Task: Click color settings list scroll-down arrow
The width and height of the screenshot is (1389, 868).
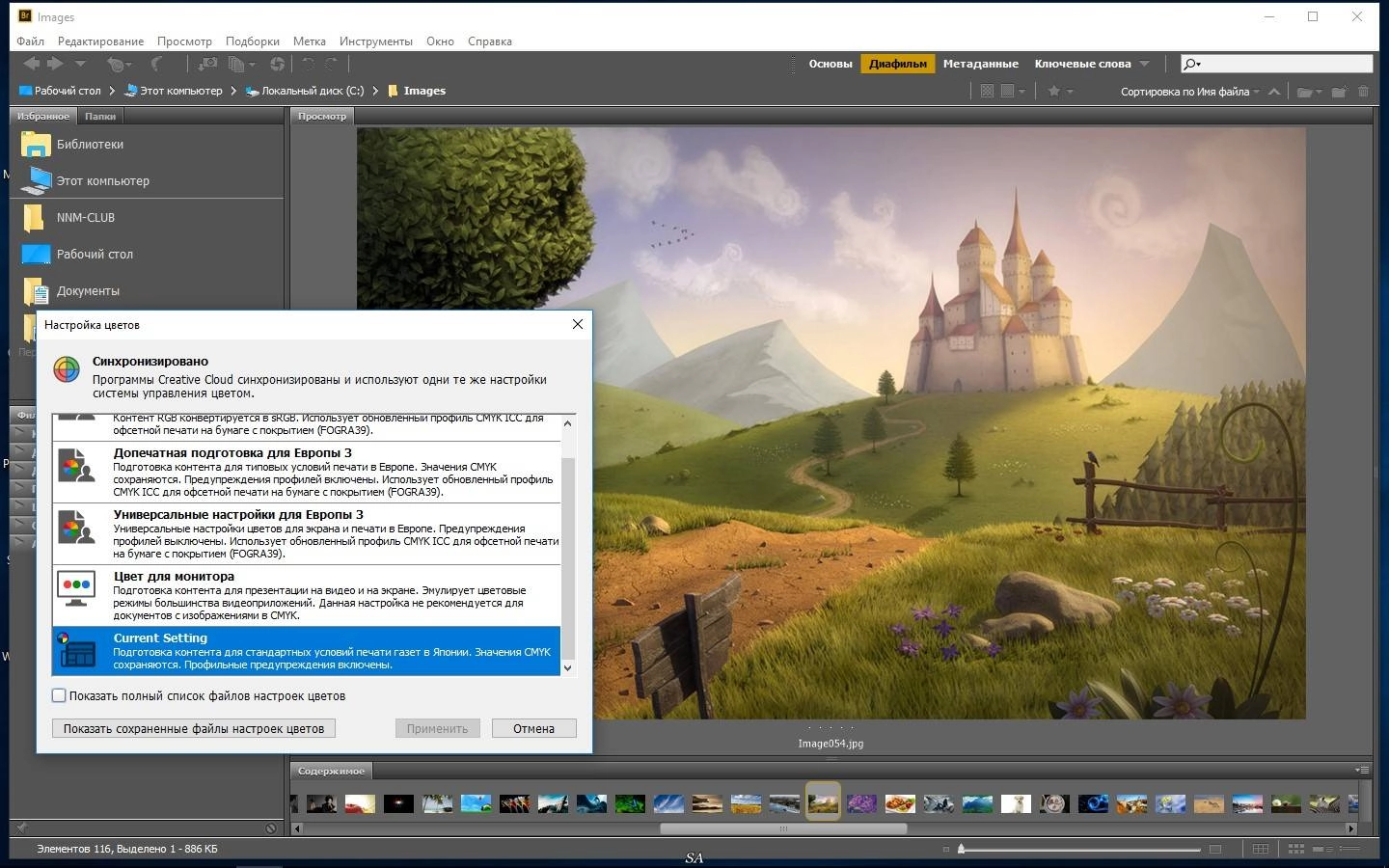Action: 568,667
